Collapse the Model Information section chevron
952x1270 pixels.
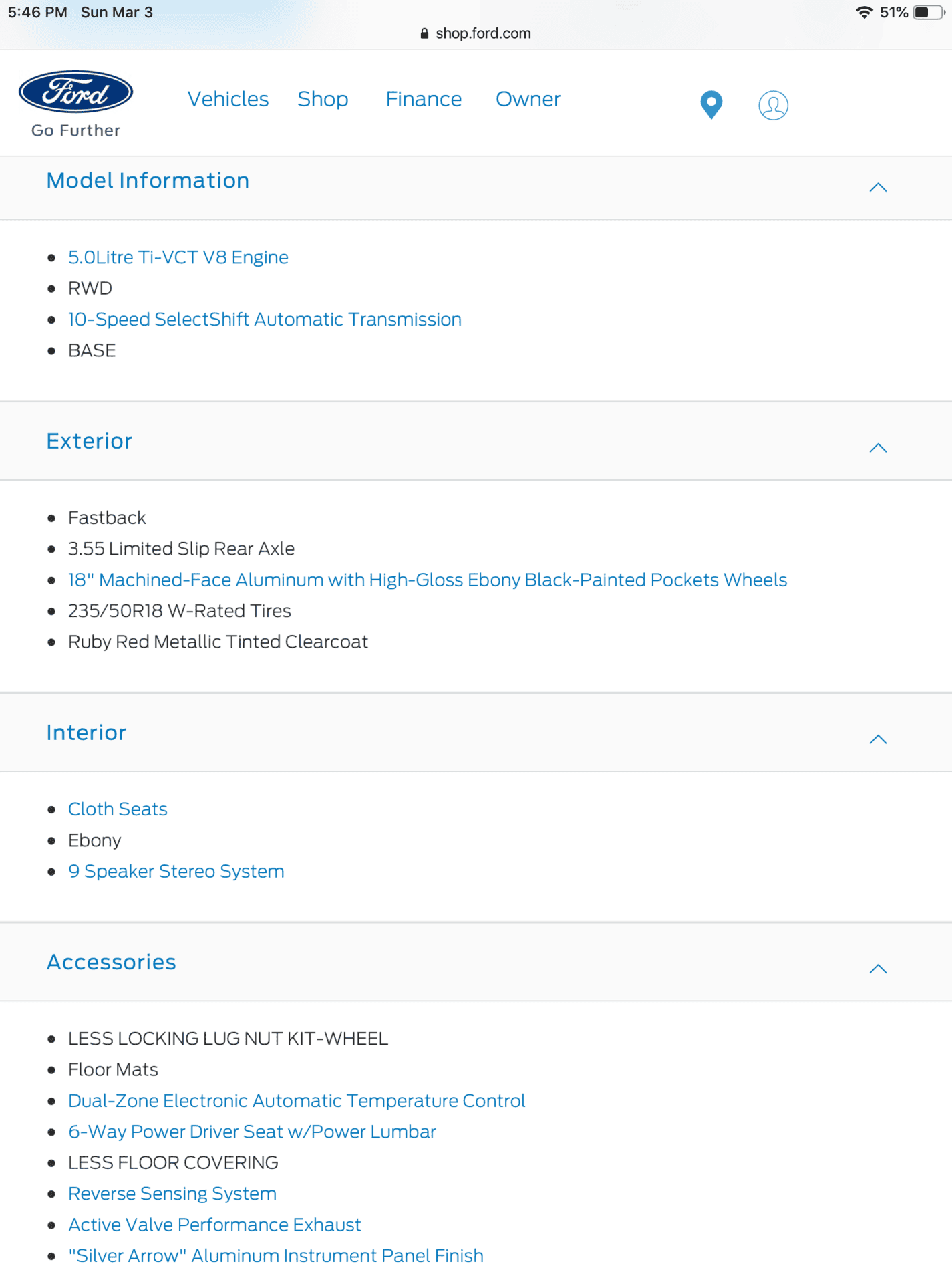[878, 188]
